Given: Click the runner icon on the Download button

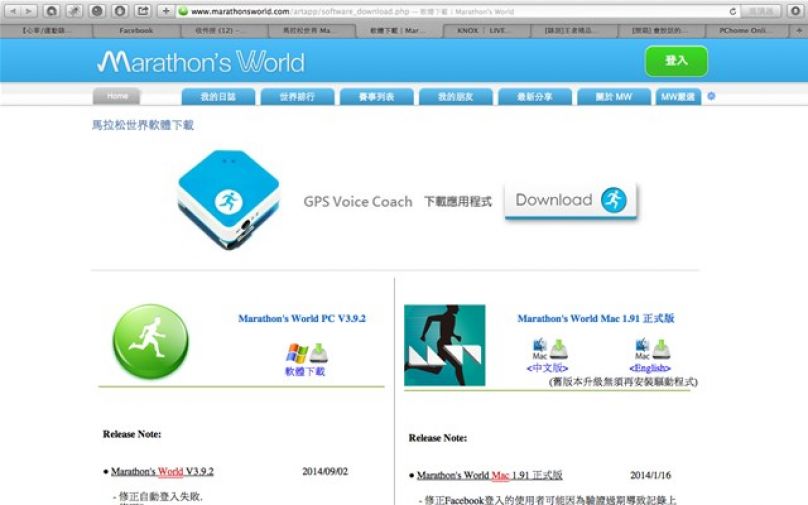Looking at the screenshot, I should [613, 200].
